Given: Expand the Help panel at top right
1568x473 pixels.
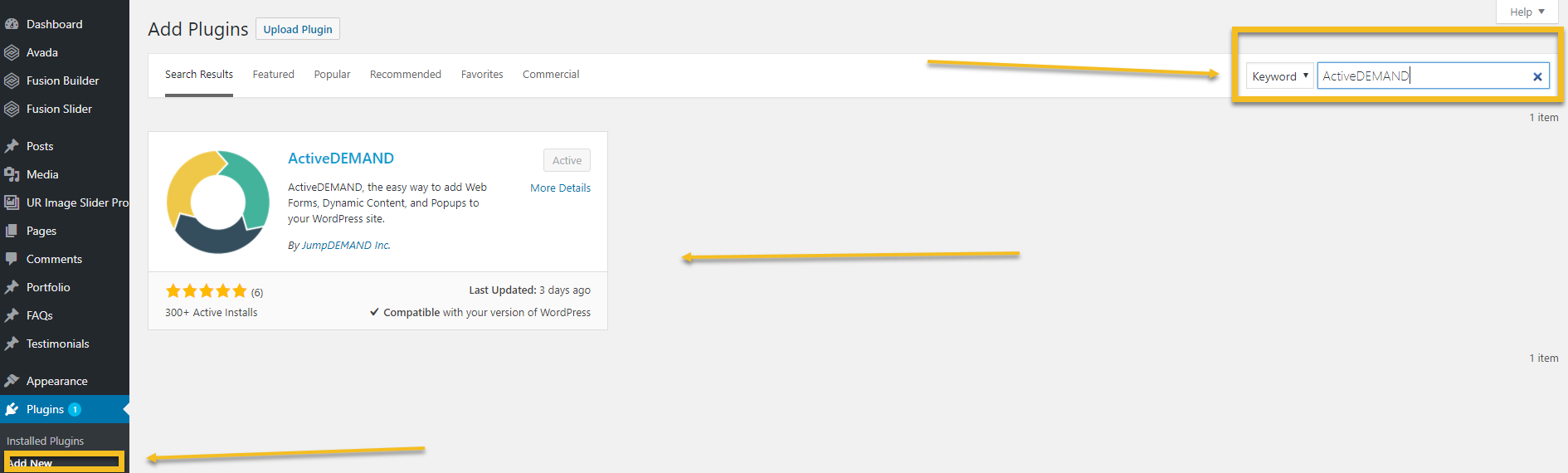Looking at the screenshot, I should (x=1527, y=12).
